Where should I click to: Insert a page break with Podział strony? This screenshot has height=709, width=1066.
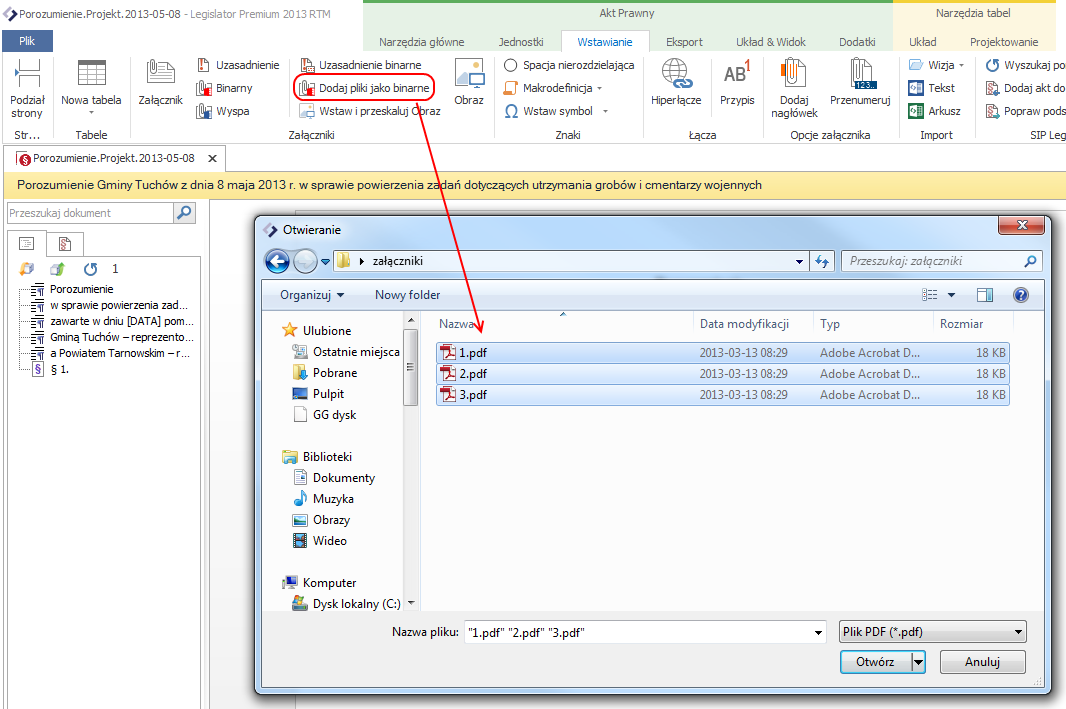[27, 88]
